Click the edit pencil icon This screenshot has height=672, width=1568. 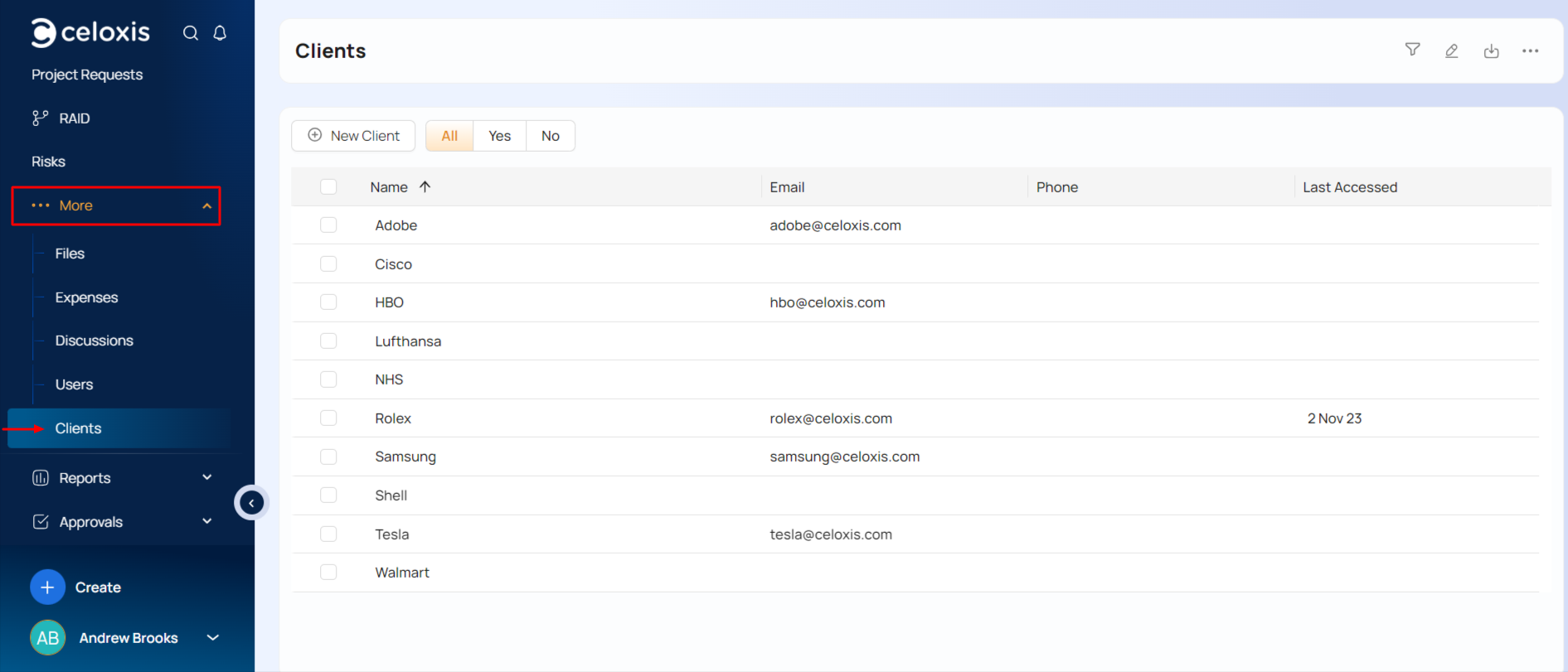tap(1451, 51)
